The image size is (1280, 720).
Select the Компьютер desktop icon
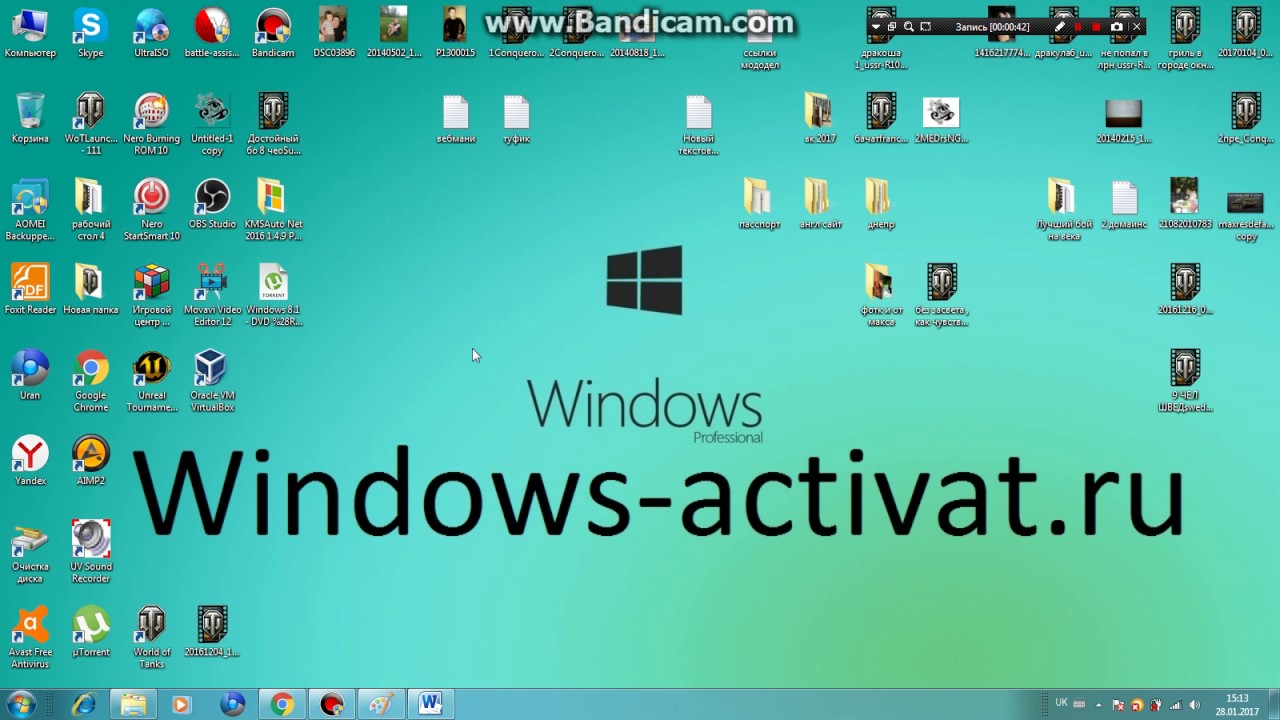[x=30, y=33]
